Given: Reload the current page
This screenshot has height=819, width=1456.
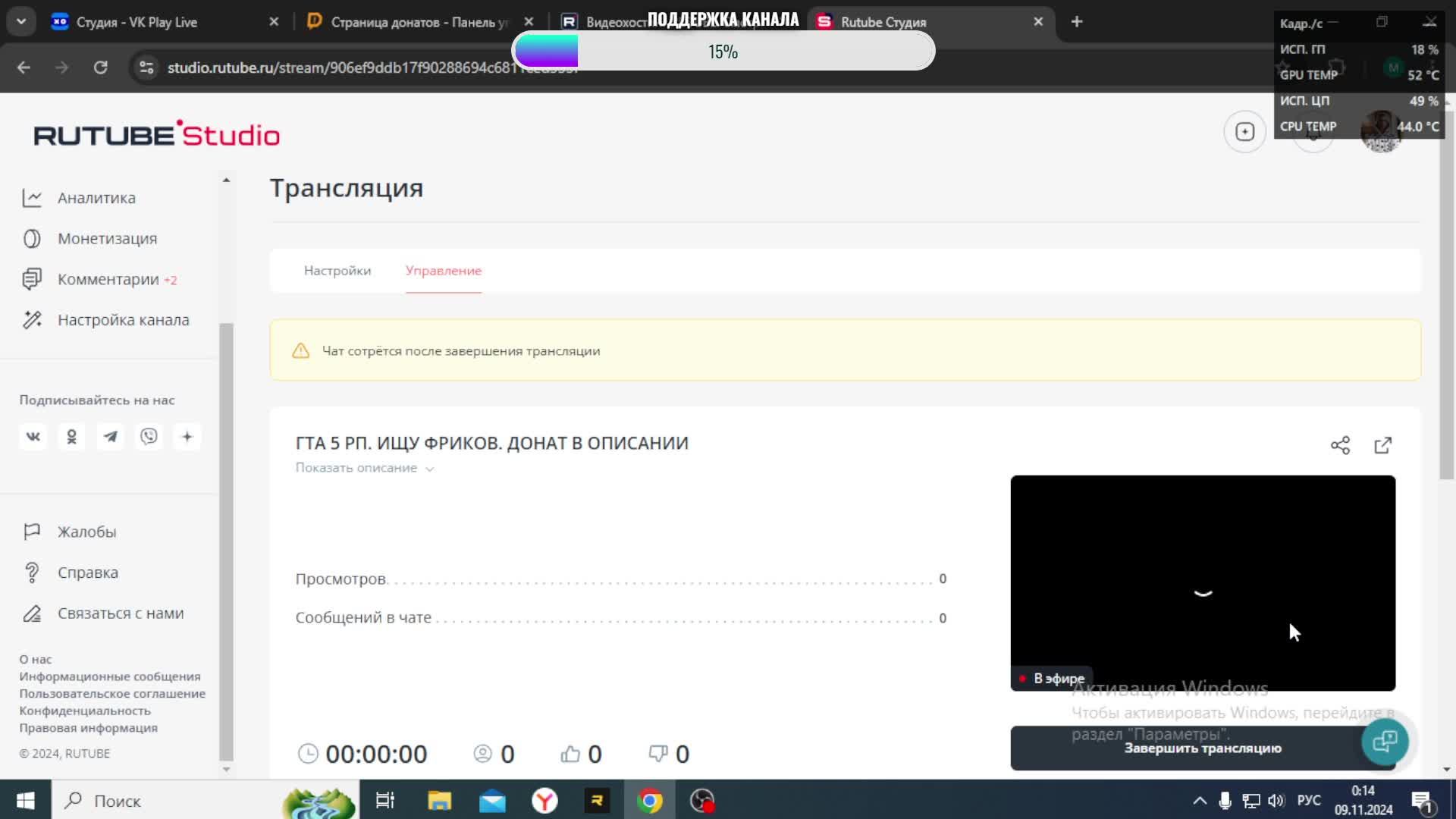Looking at the screenshot, I should [x=100, y=67].
